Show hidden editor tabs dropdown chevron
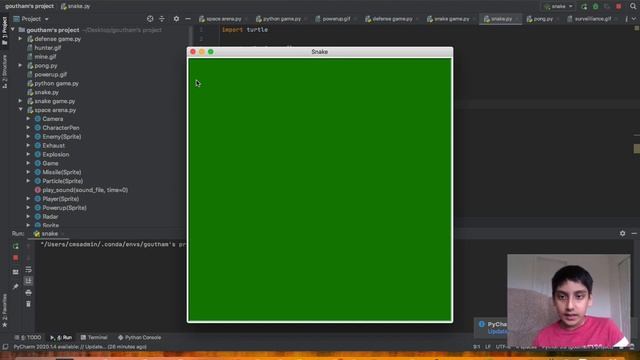This screenshot has height=360, width=640. click(x=634, y=19)
